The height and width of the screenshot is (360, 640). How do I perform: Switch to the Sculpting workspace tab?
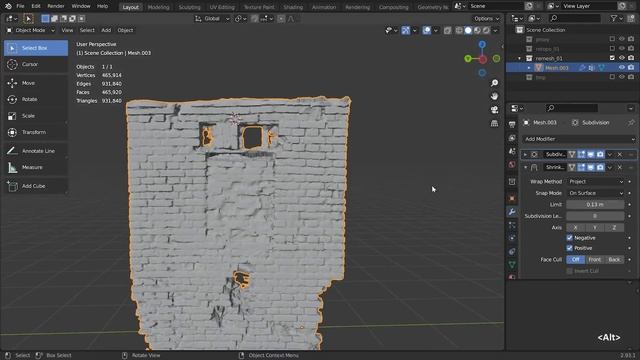click(189, 7)
